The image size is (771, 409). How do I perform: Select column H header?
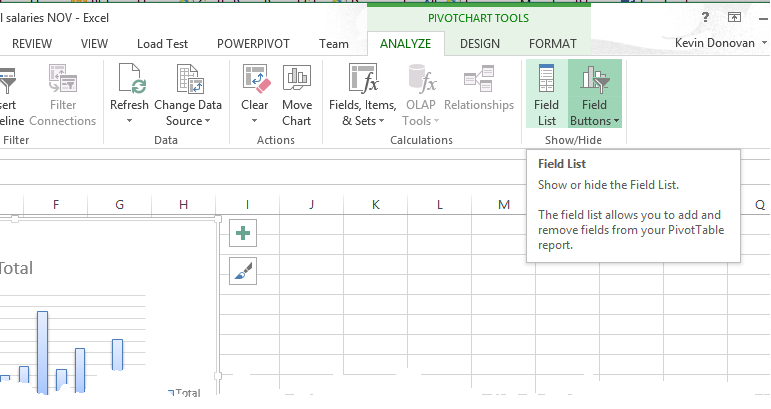[x=183, y=204]
